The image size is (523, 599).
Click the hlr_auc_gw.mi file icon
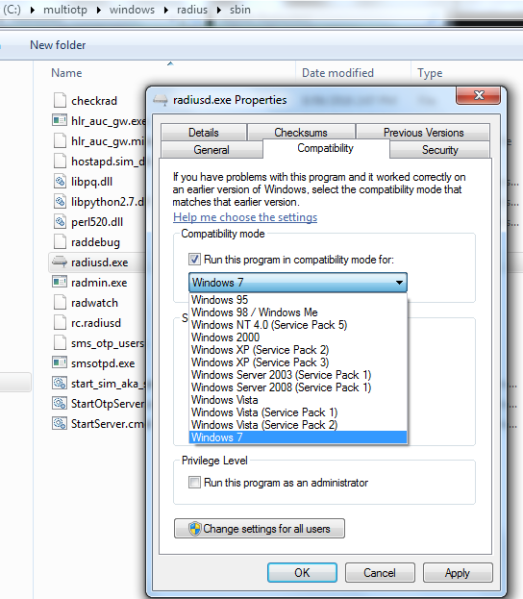point(60,141)
